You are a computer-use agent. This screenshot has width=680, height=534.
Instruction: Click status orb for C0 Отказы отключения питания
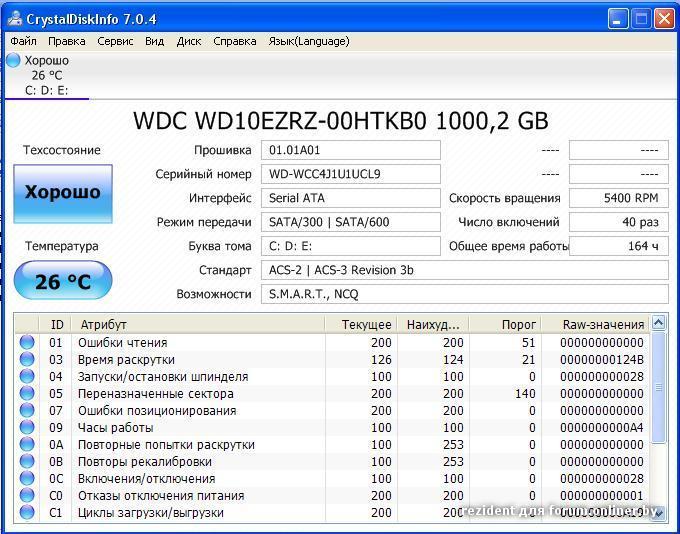pos(27,495)
